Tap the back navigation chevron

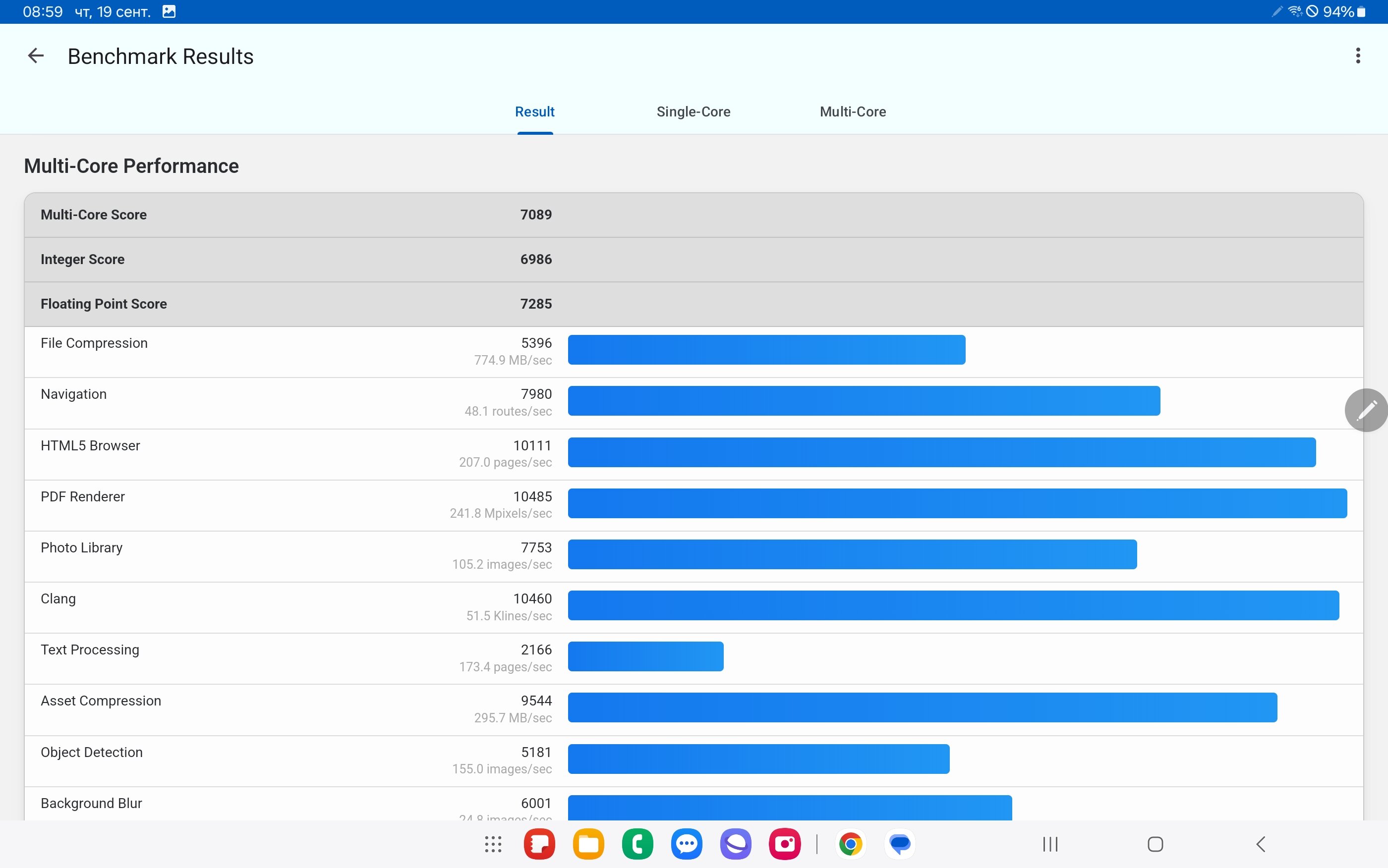click(1261, 844)
